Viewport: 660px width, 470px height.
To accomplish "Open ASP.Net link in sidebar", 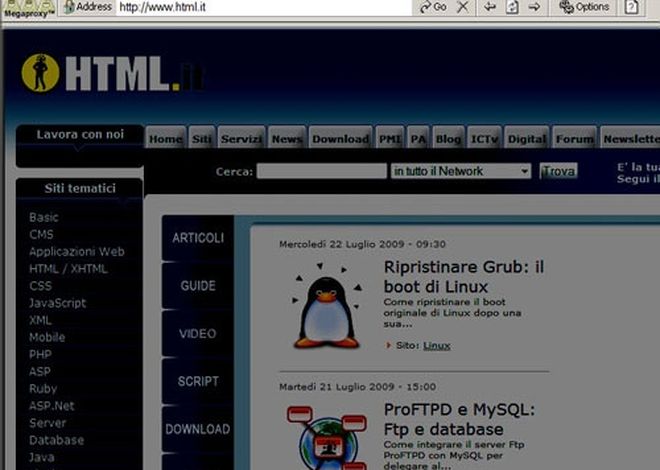I will pyautogui.click(x=51, y=406).
